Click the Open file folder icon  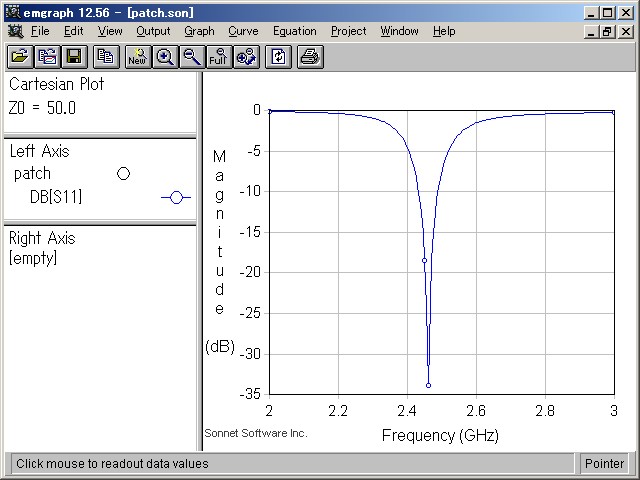tap(20, 57)
